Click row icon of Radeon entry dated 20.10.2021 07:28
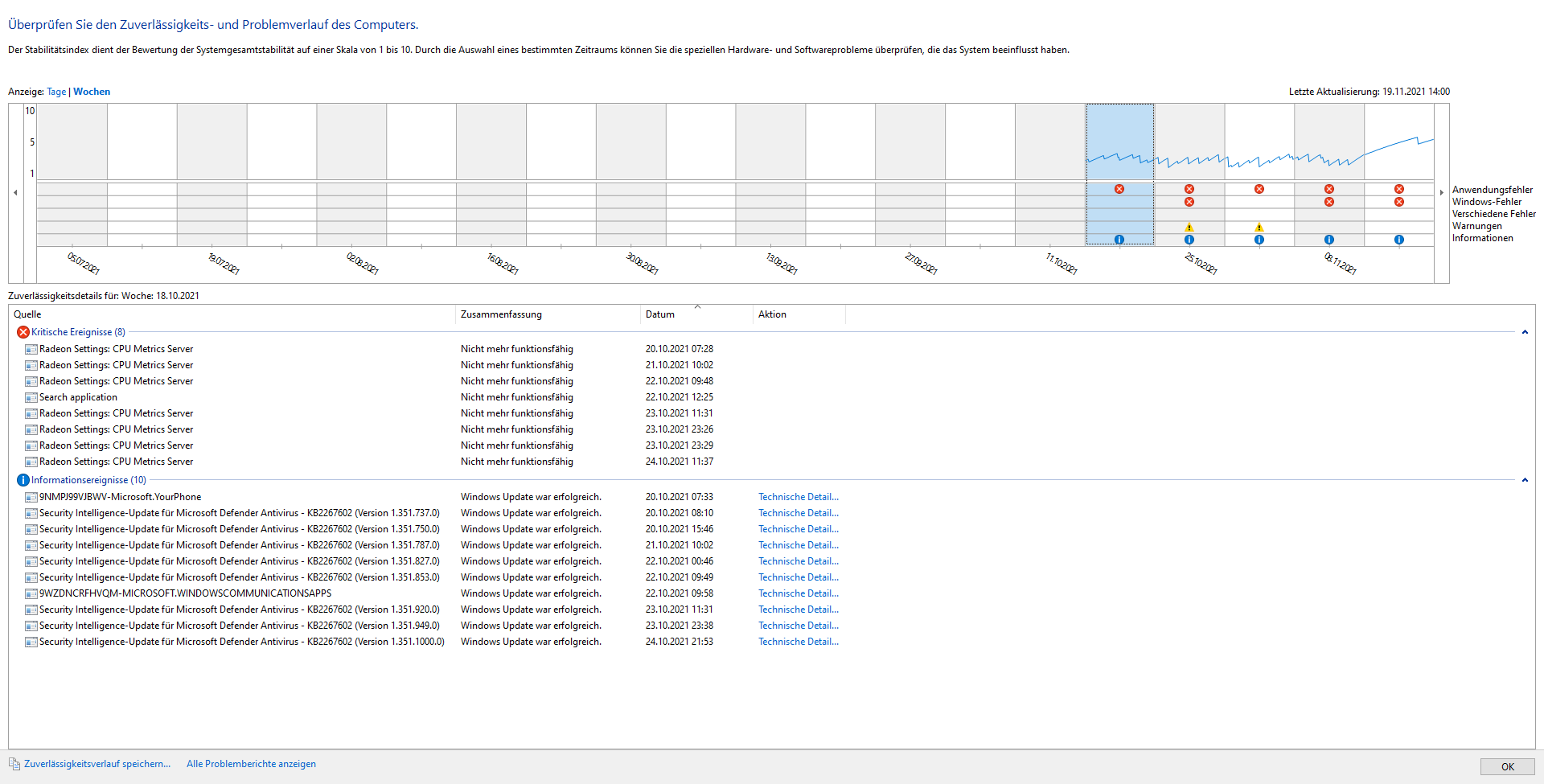The height and width of the screenshot is (784, 1544). tap(31, 349)
